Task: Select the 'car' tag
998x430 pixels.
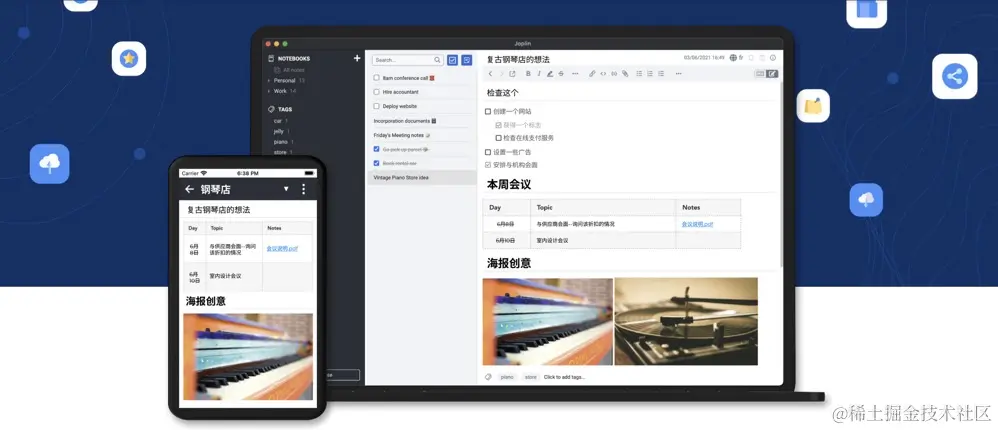Action: pos(278,120)
